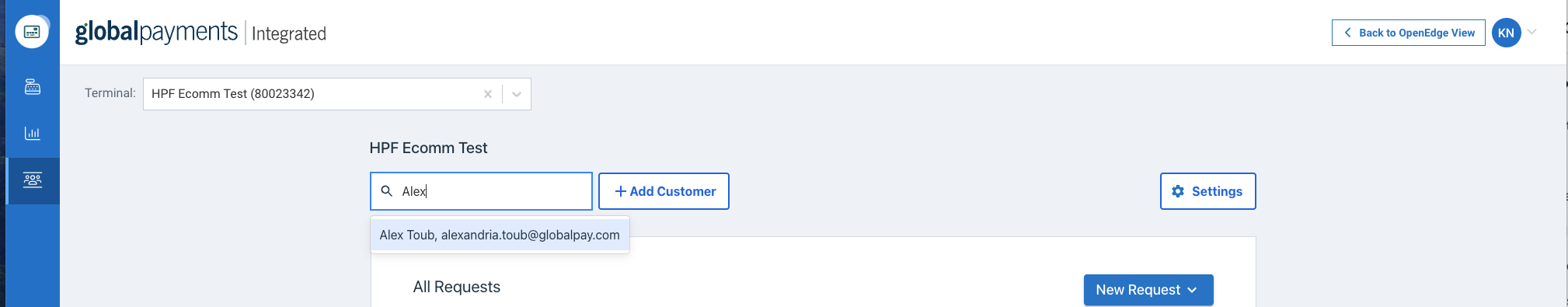This screenshot has width=1568, height=307.
Task: Open the Settings button
Action: click(1207, 191)
